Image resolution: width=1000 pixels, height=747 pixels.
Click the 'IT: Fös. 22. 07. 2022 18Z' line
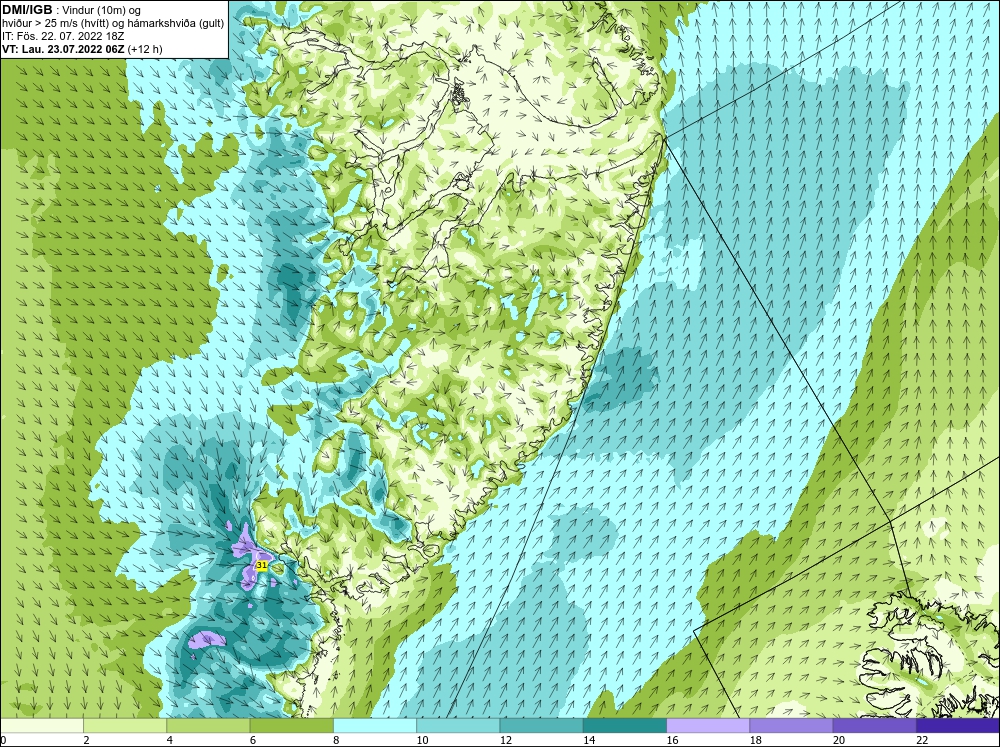coord(63,36)
